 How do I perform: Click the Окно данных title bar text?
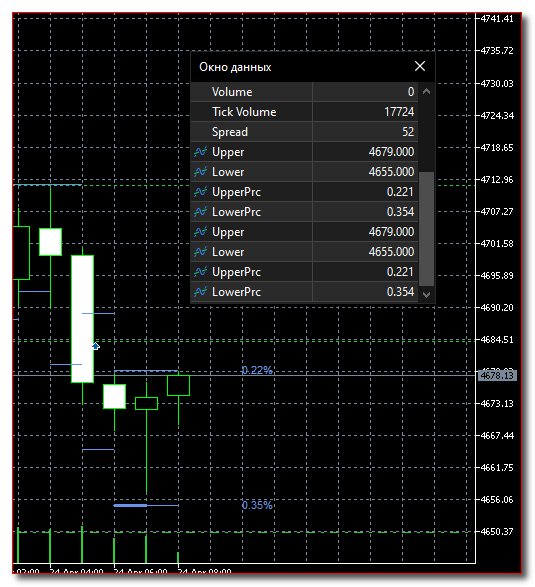click(x=235, y=67)
